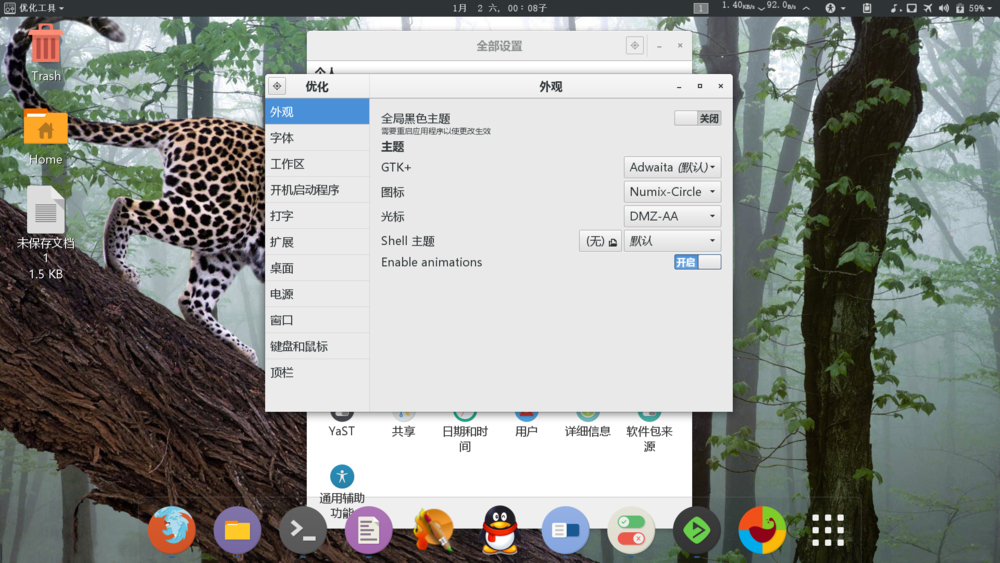Click the display tray icon in top bar
The width and height of the screenshot is (1000, 563).
tap(911, 8)
